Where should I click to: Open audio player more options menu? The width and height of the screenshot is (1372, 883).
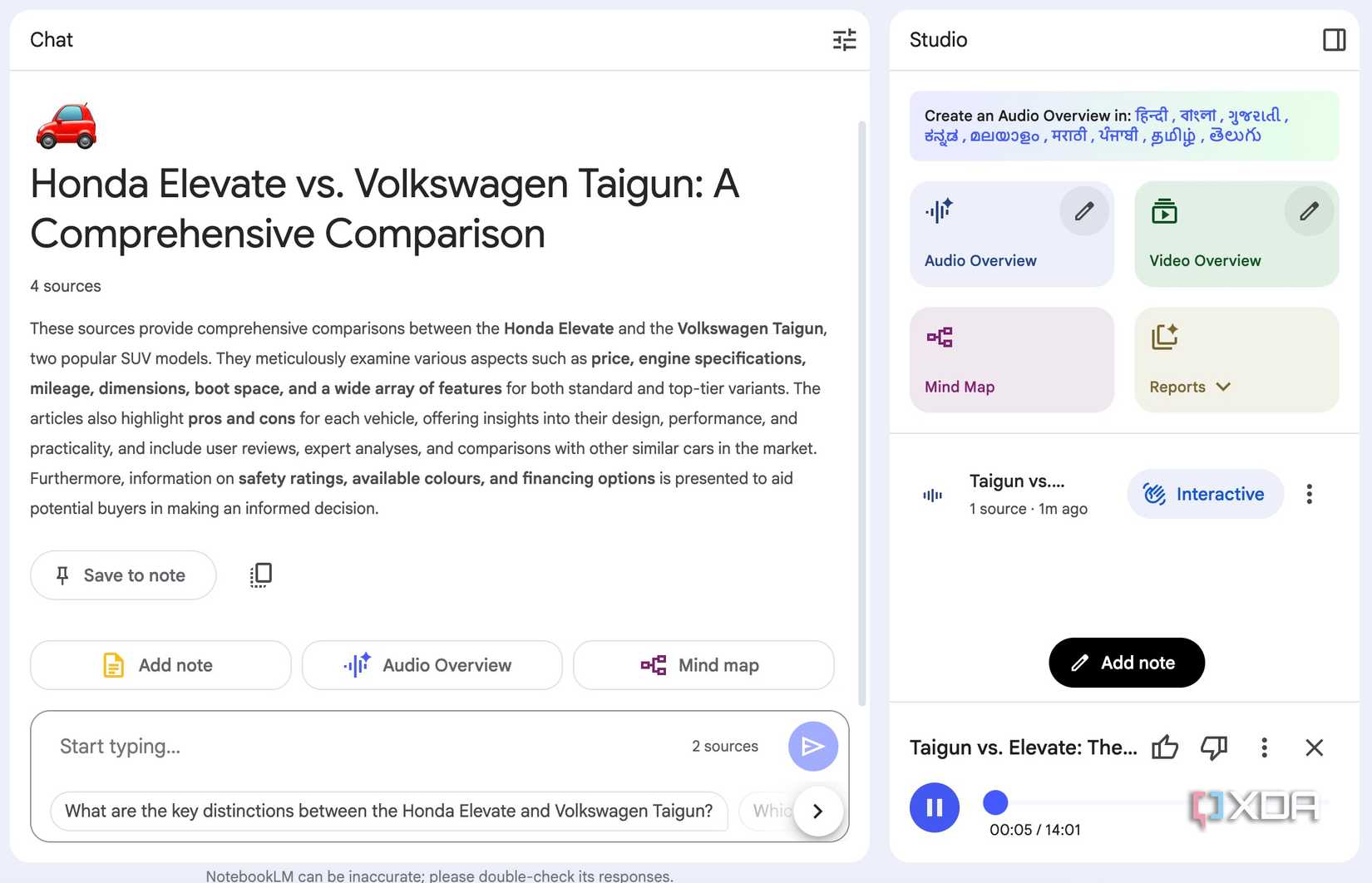point(1264,747)
